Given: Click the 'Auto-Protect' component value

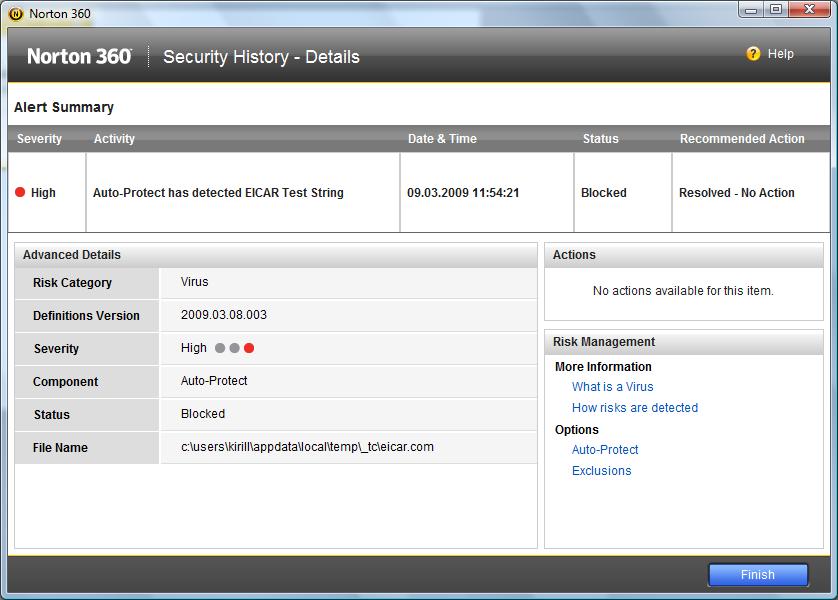Looking at the screenshot, I should pos(214,381).
